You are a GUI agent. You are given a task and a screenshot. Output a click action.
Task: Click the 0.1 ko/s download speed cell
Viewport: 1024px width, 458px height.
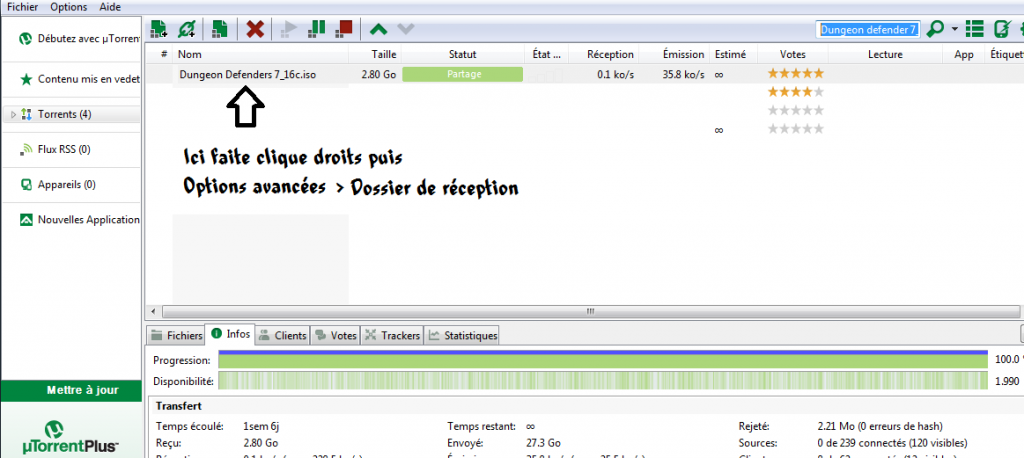(615, 75)
